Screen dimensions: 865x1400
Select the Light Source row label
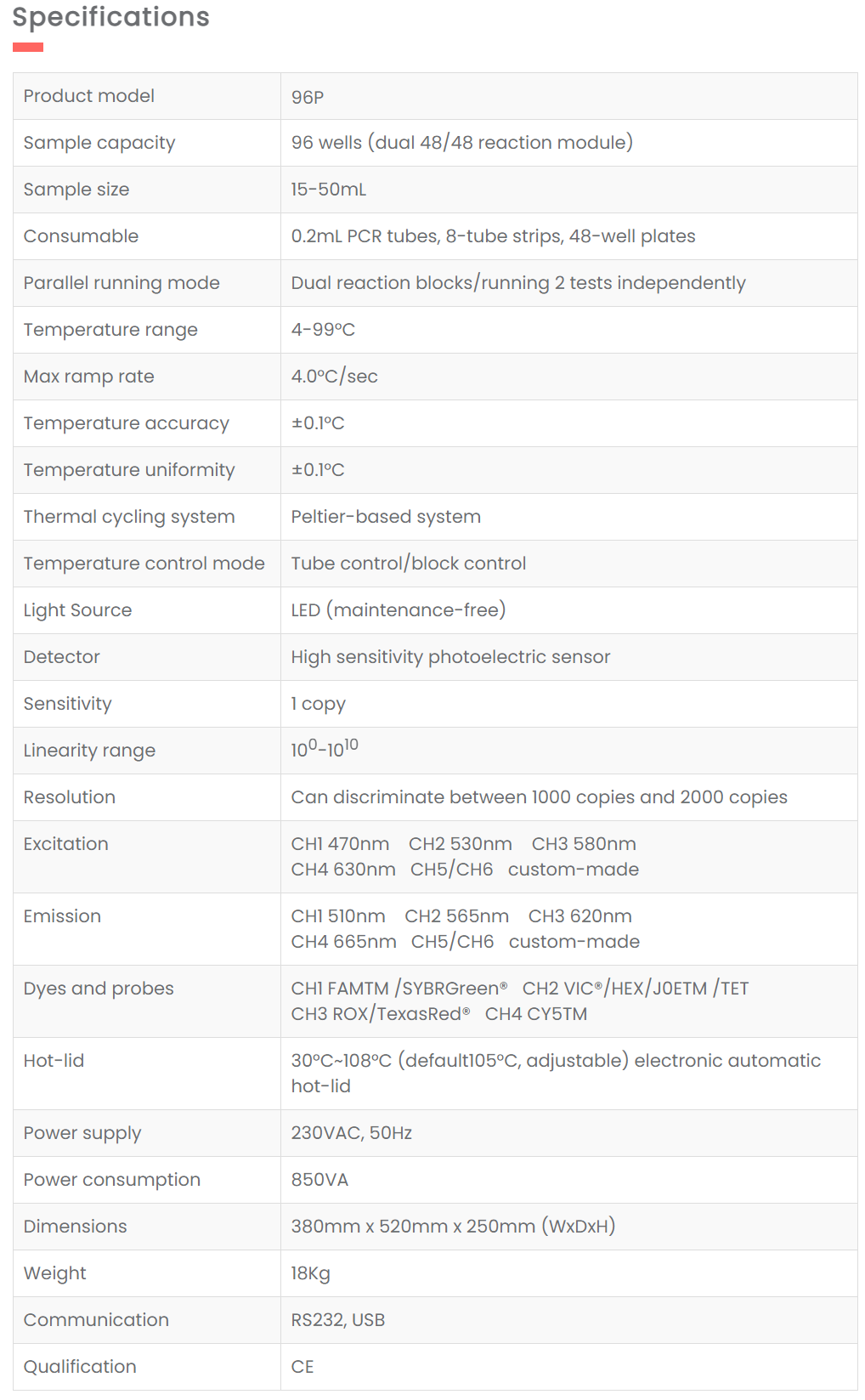(x=77, y=610)
